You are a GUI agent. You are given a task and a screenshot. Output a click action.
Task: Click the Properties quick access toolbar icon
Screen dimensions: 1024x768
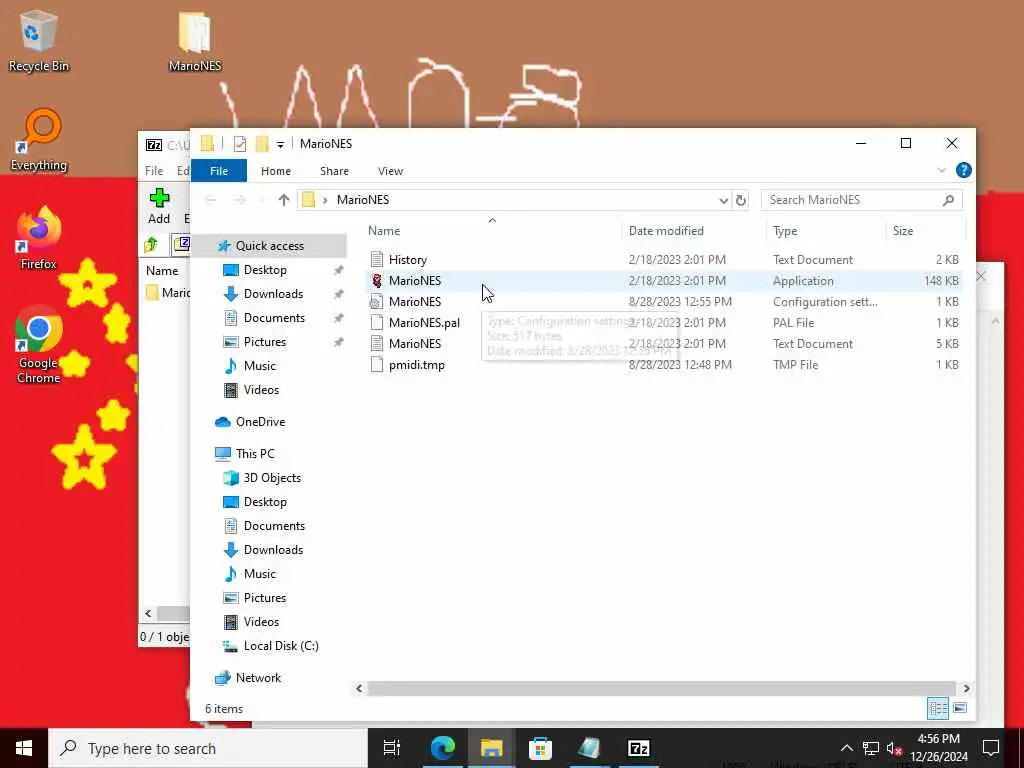point(240,144)
